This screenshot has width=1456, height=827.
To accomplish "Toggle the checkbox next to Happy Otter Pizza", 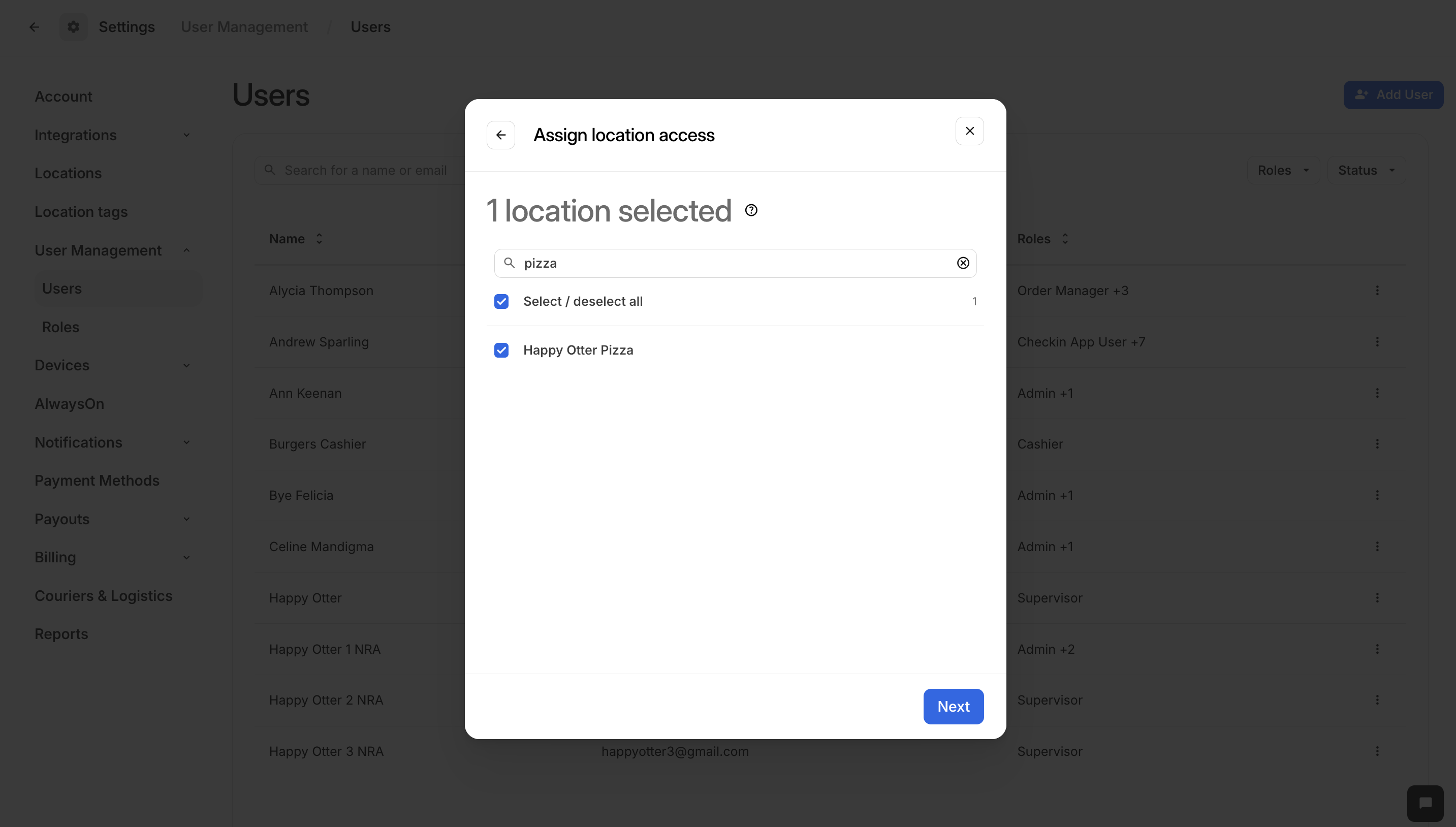I will pos(501,350).
